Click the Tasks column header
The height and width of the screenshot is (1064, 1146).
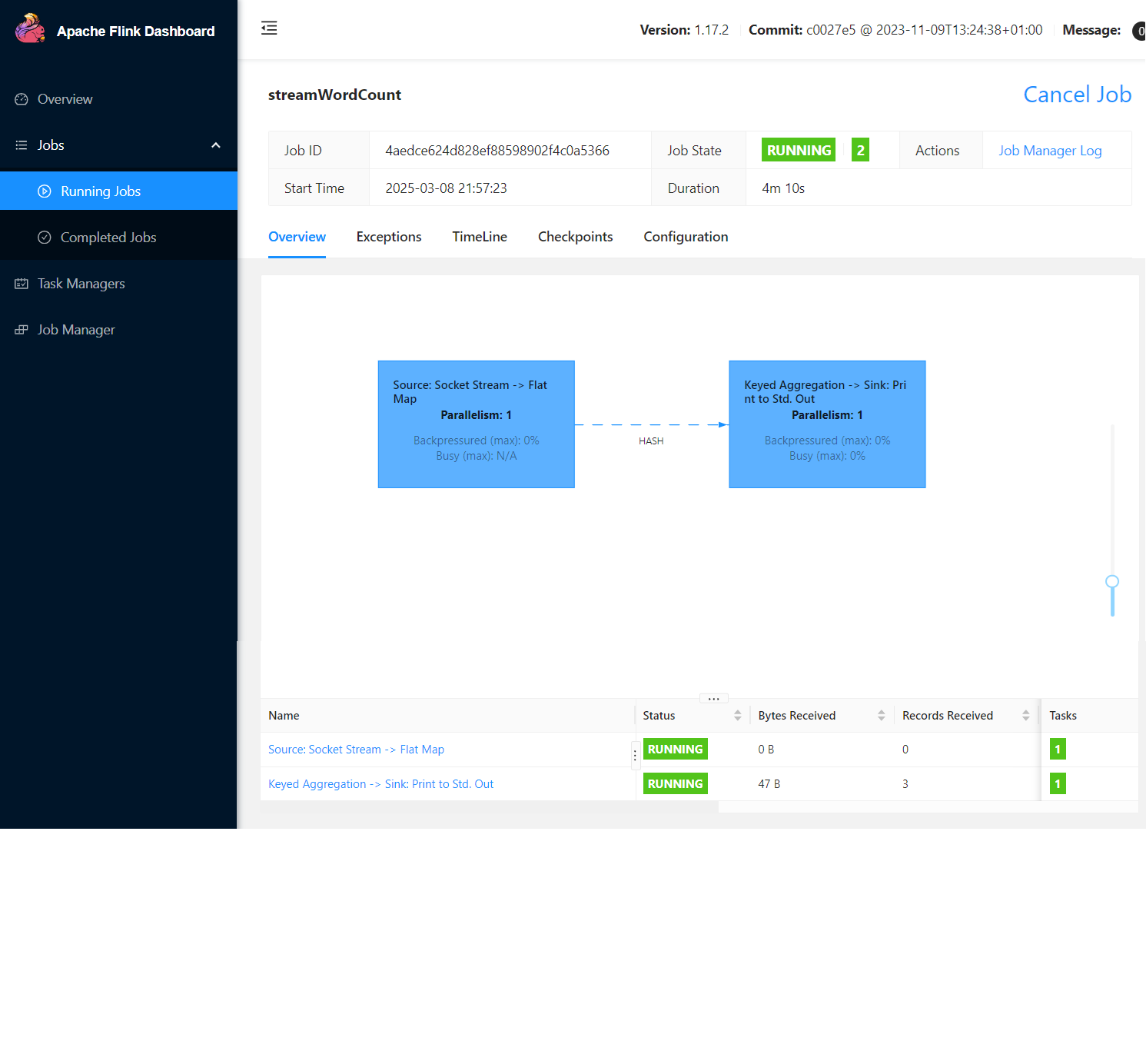[x=1063, y=716]
